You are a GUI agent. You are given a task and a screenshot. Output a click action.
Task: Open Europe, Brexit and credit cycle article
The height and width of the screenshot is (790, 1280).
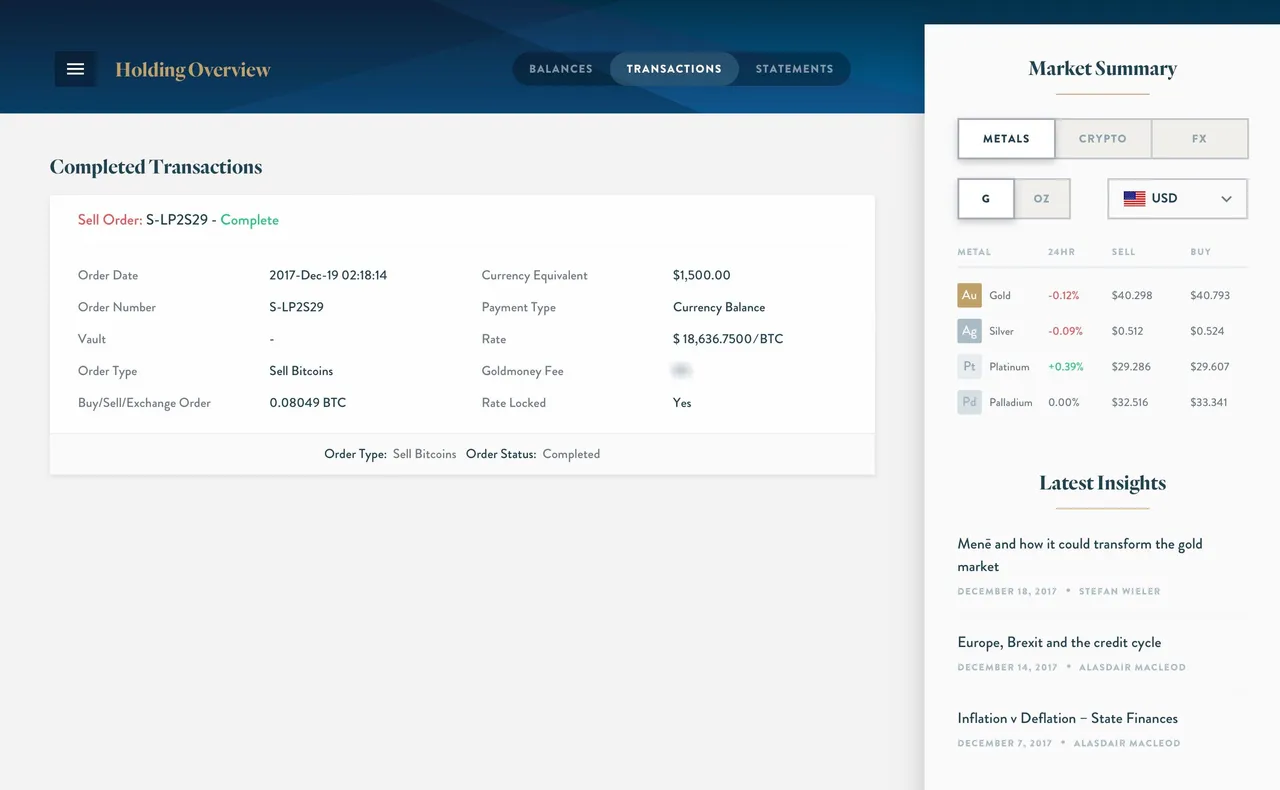(1059, 642)
